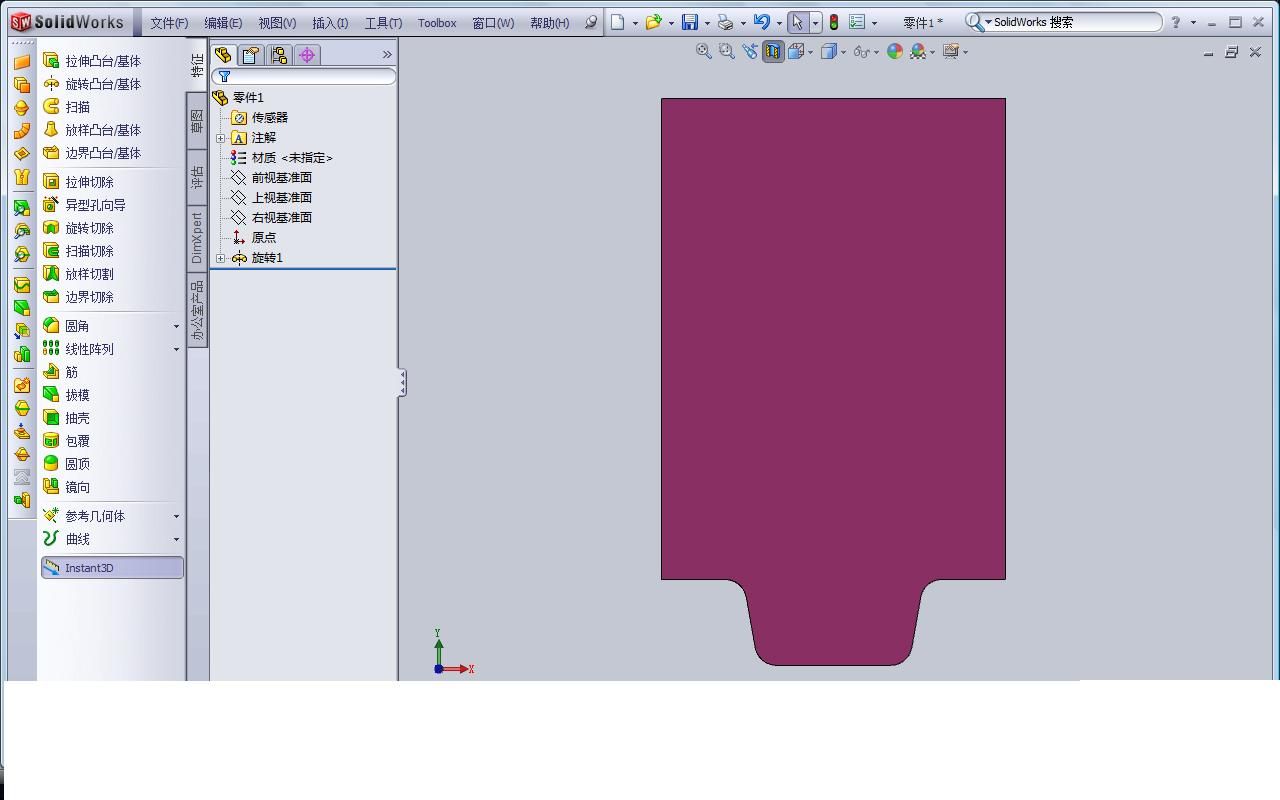Apply the 圆角 fillet feature
Viewport: 1280px width, 800px height.
66,326
